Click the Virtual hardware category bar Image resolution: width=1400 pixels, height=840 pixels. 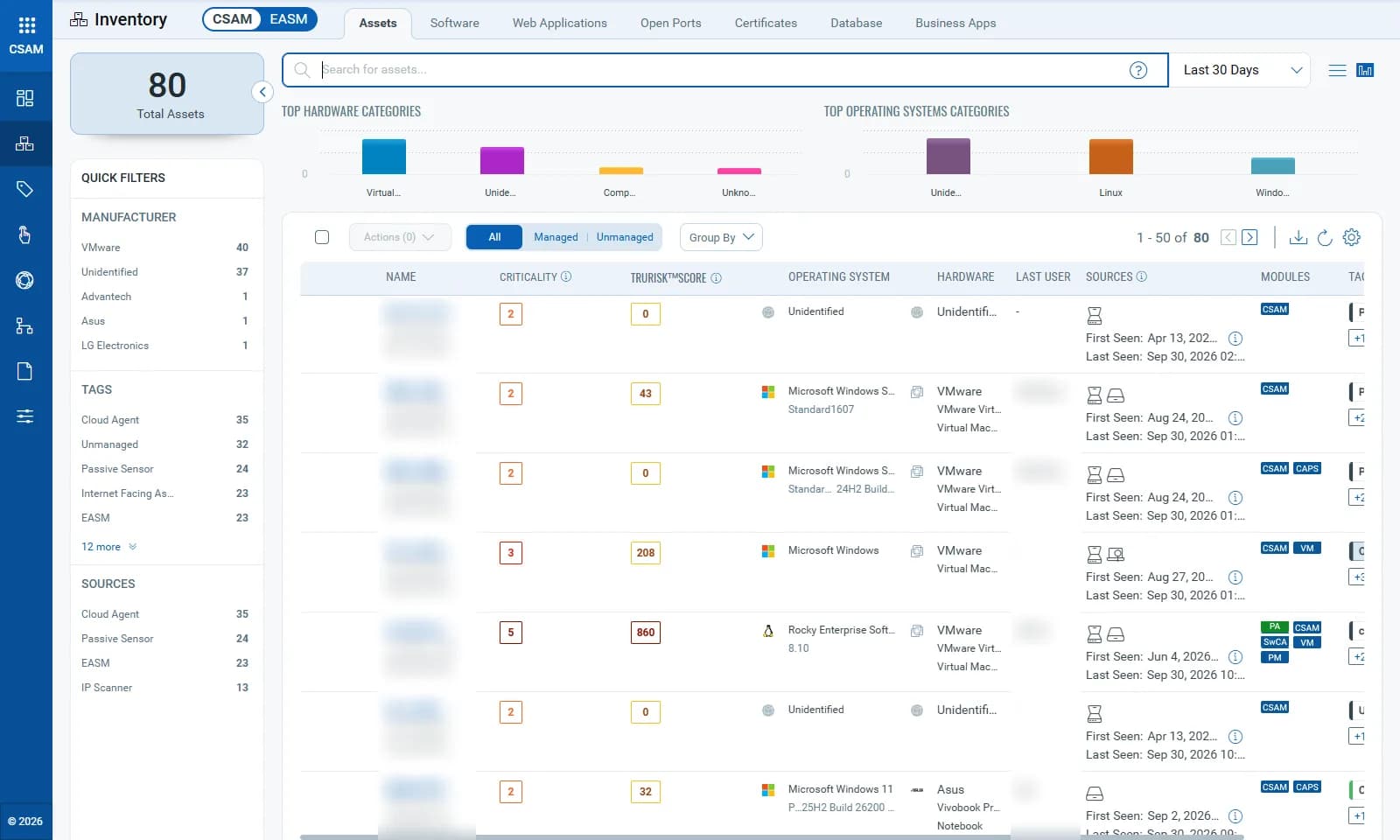coord(384,157)
